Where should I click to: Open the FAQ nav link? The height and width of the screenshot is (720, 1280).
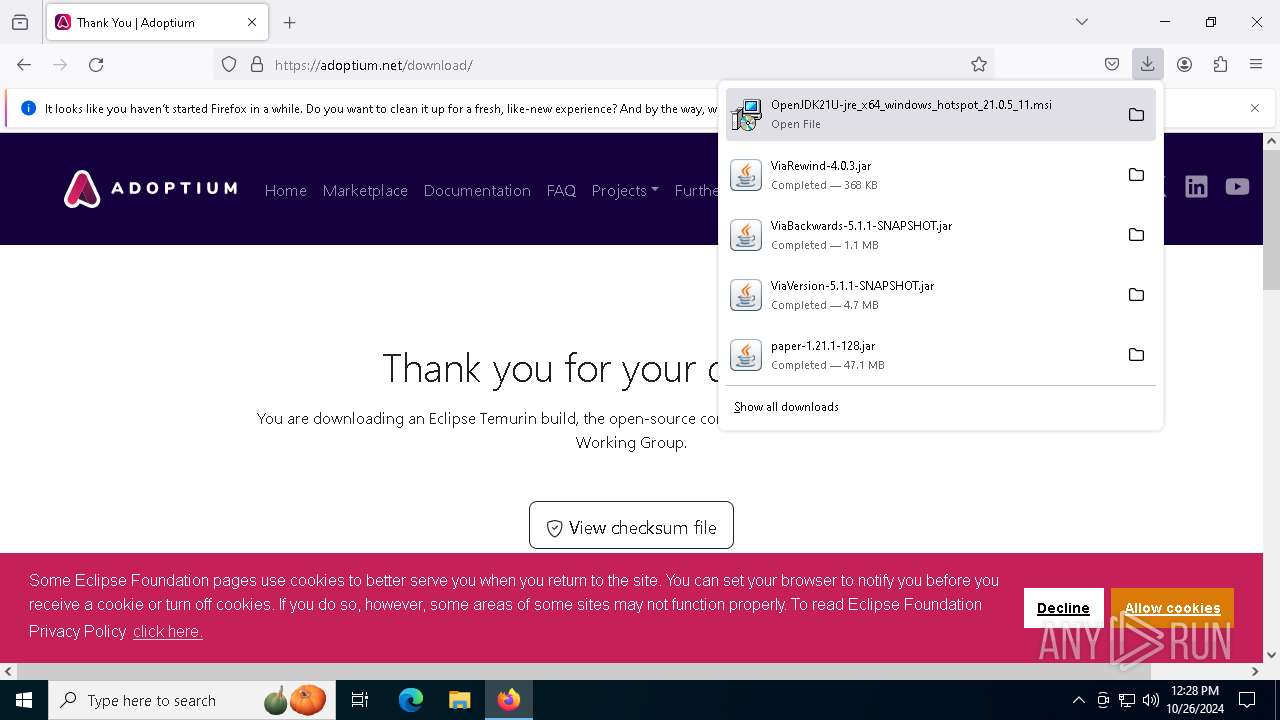pos(561,190)
